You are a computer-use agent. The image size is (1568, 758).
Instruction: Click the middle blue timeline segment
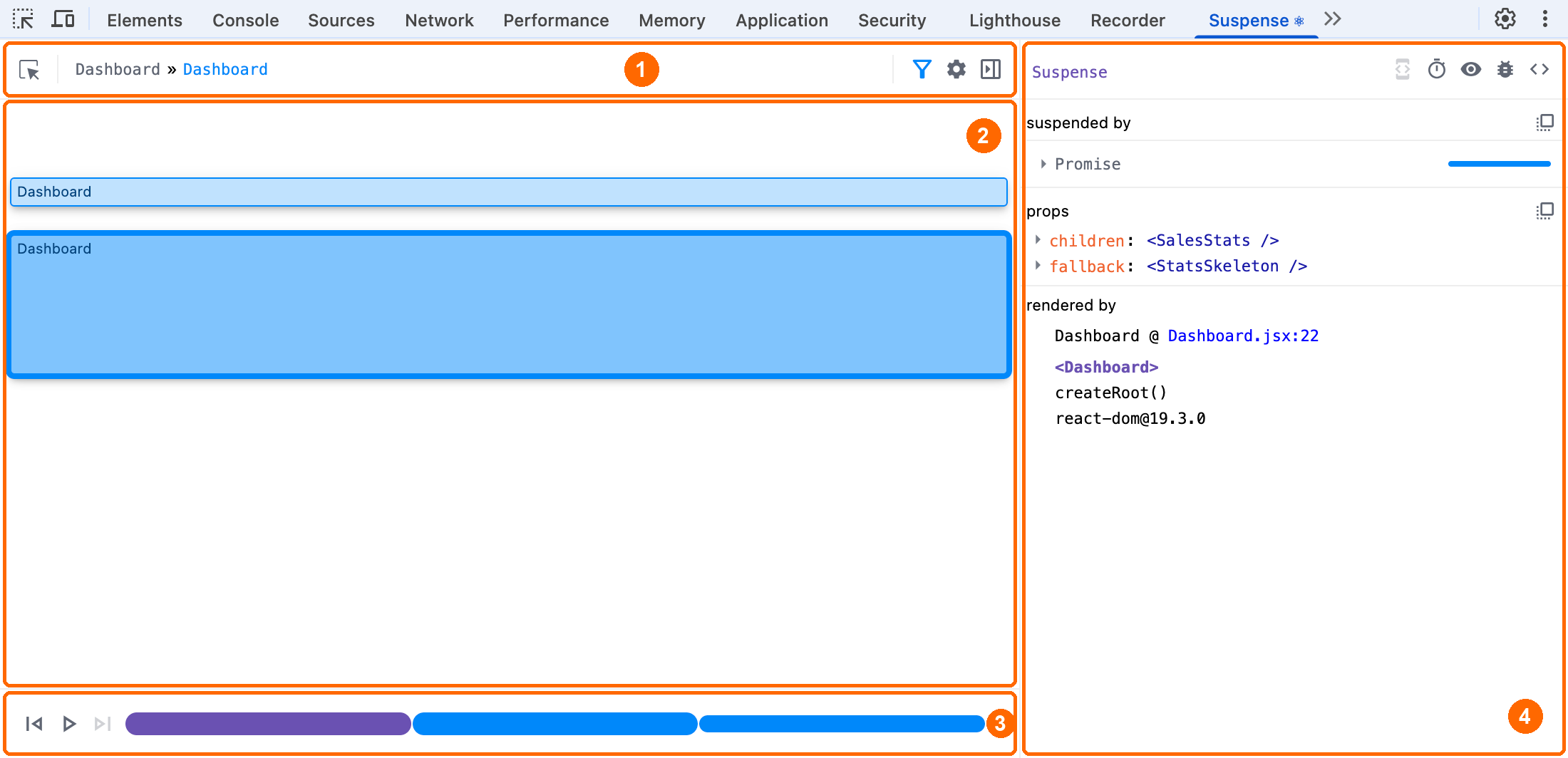coord(555,724)
